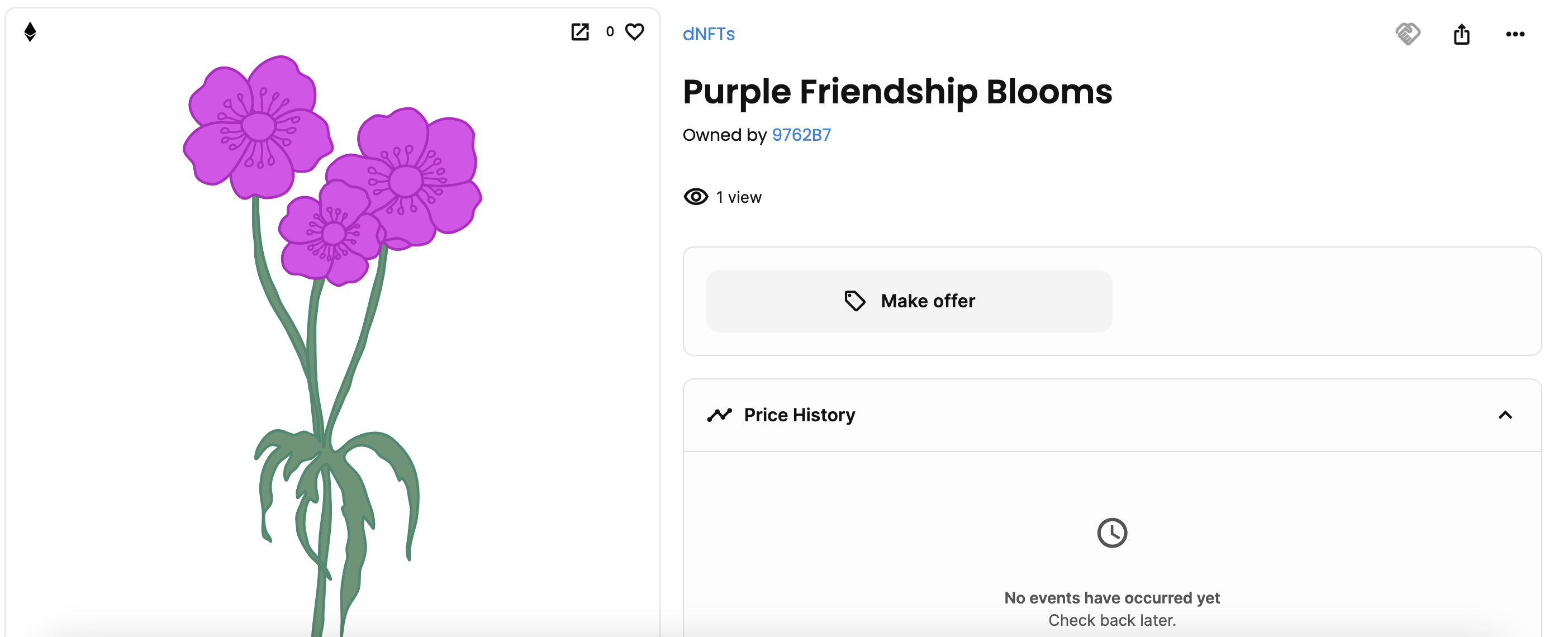Screen dimensions: 1568x637
Task: Click the price tag icon in Make offer
Action: pos(854,301)
